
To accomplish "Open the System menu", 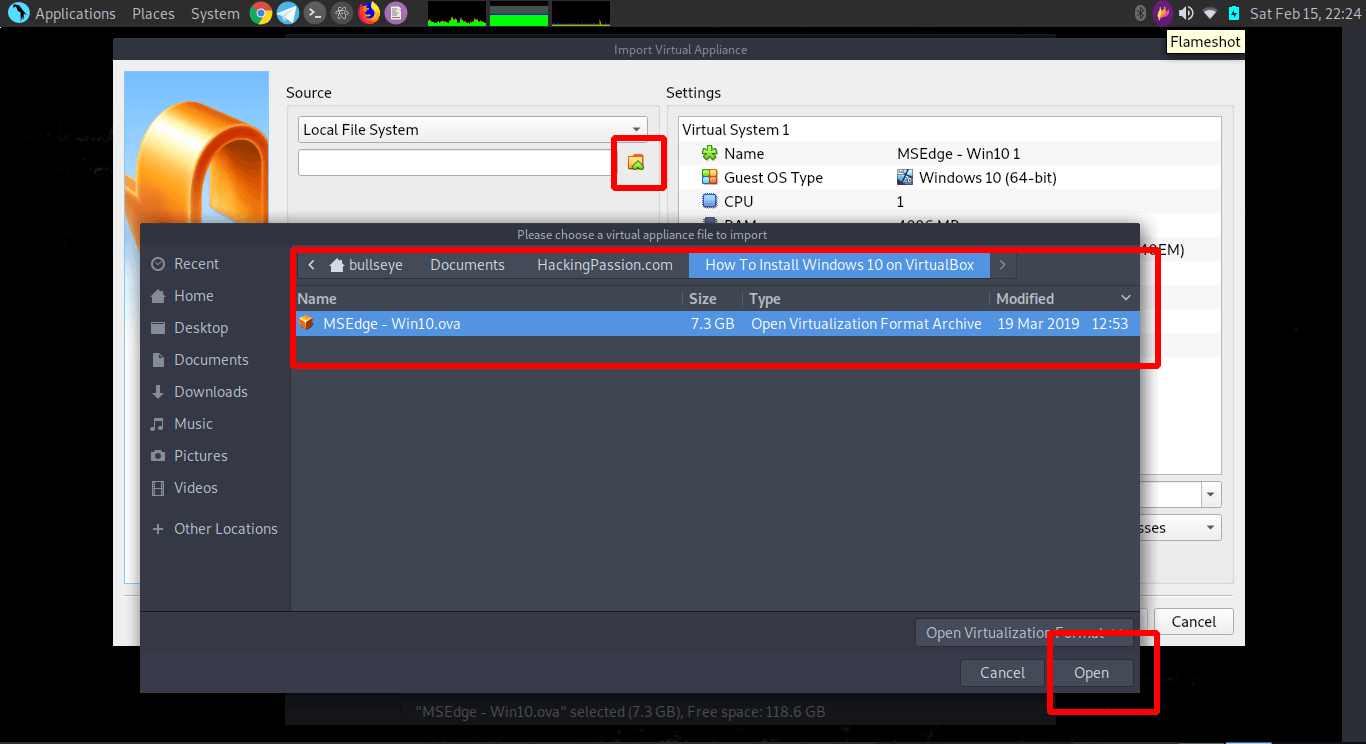I will (215, 13).
